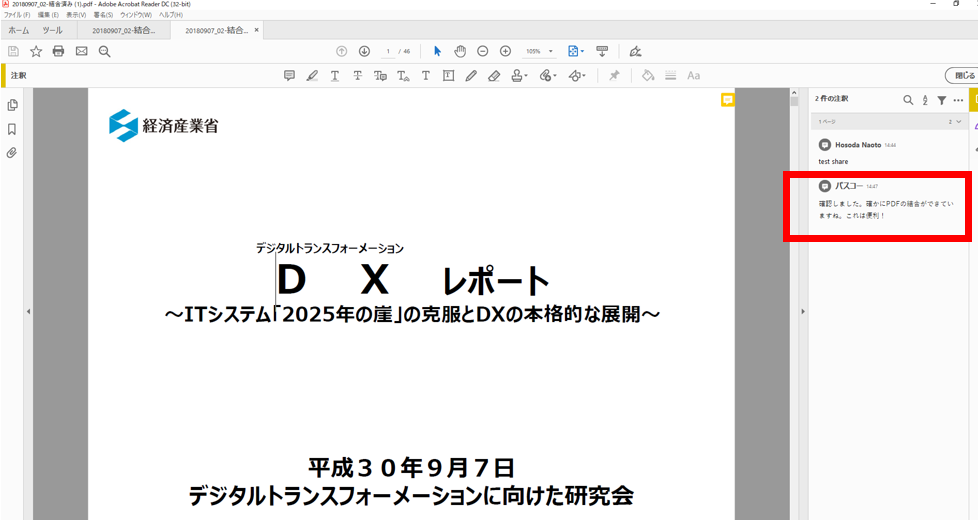
Task: Send the file by email icon
Action: click(x=82, y=51)
